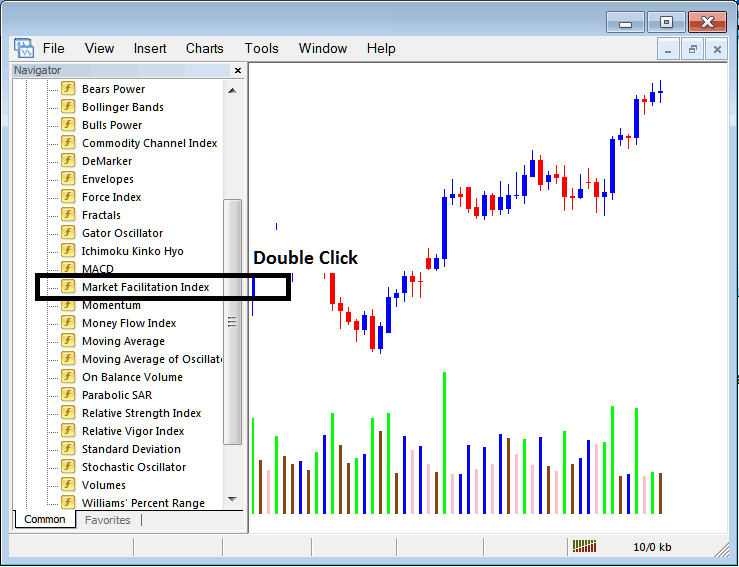Click the Relative Strength Index icon
This screenshot has width=739, height=567.
coord(68,413)
